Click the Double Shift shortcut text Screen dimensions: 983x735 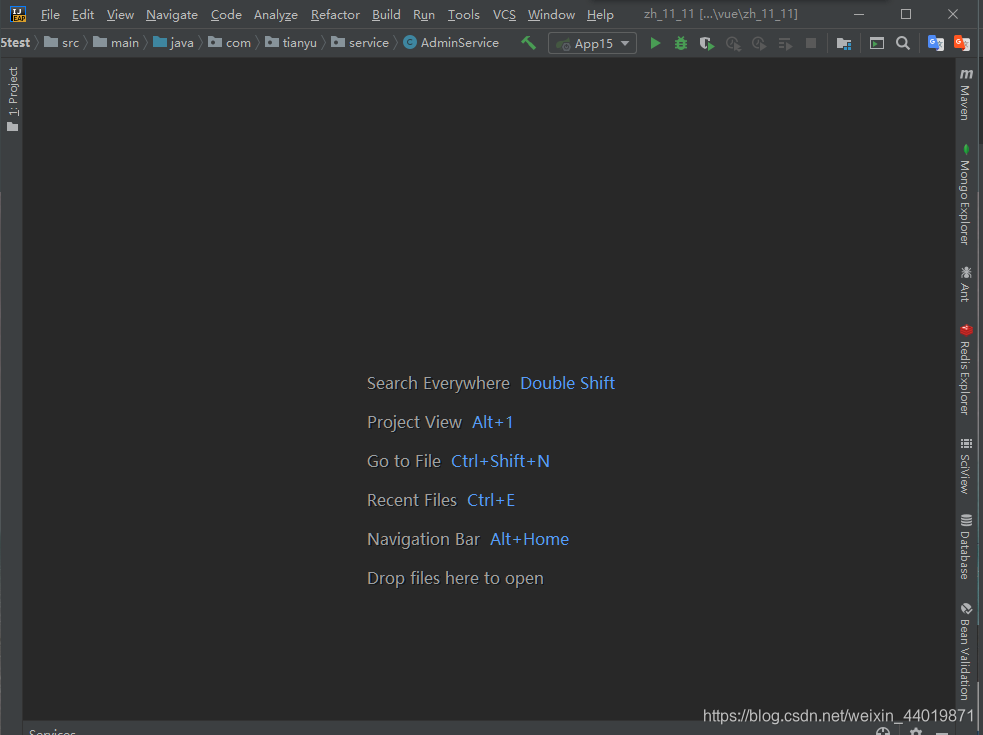[567, 383]
